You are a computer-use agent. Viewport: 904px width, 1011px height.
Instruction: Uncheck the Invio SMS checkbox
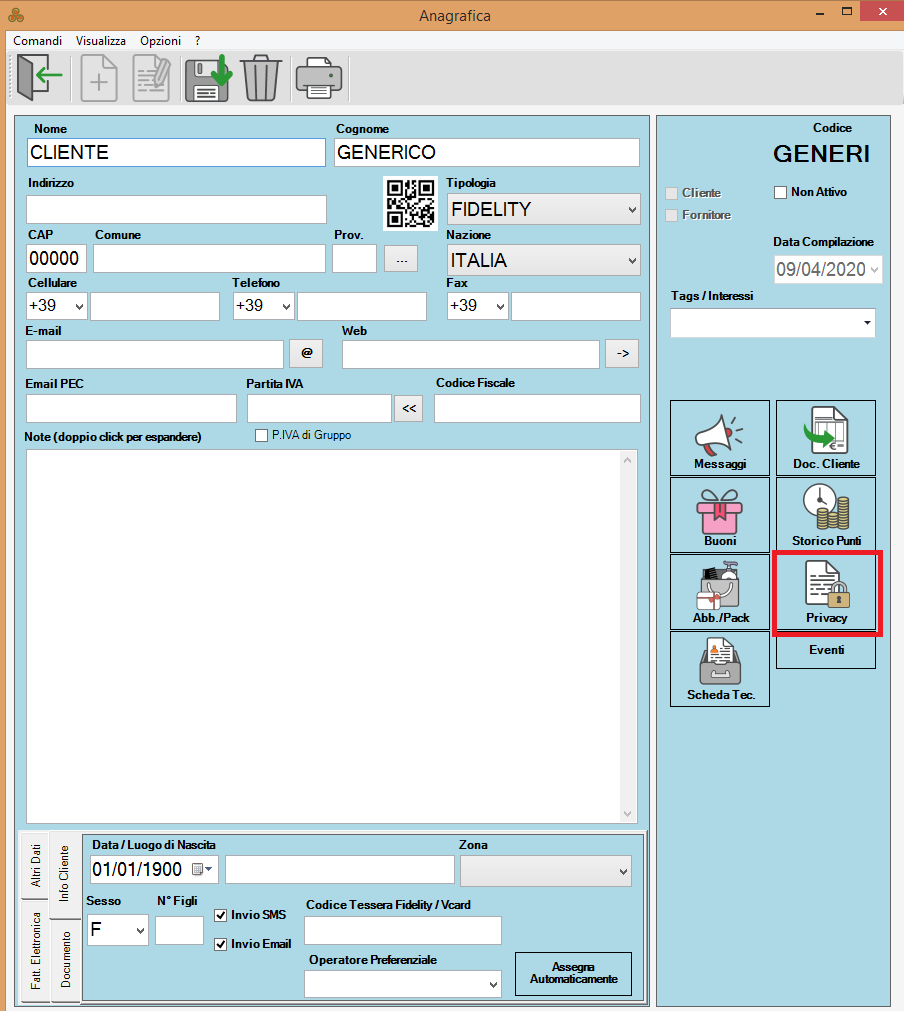(x=221, y=915)
